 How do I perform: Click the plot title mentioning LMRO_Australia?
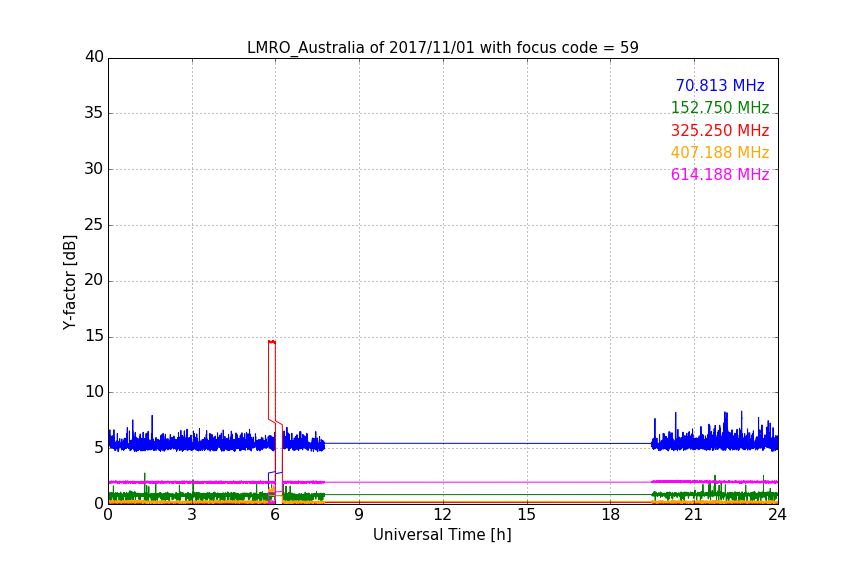(442, 48)
